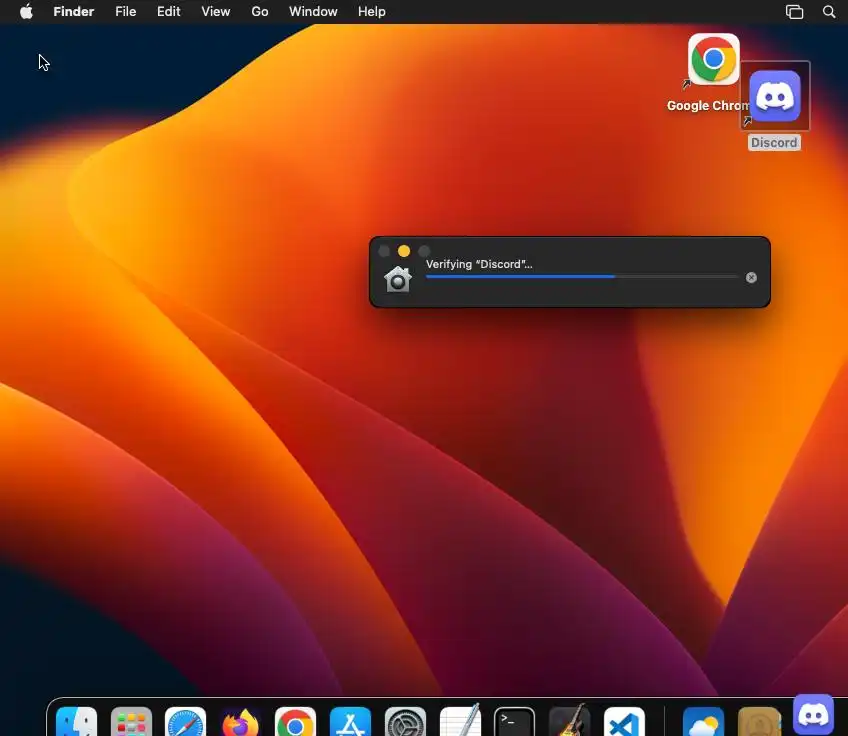Open System Settings from the Dock
The width and height of the screenshot is (848, 736).
click(405, 721)
